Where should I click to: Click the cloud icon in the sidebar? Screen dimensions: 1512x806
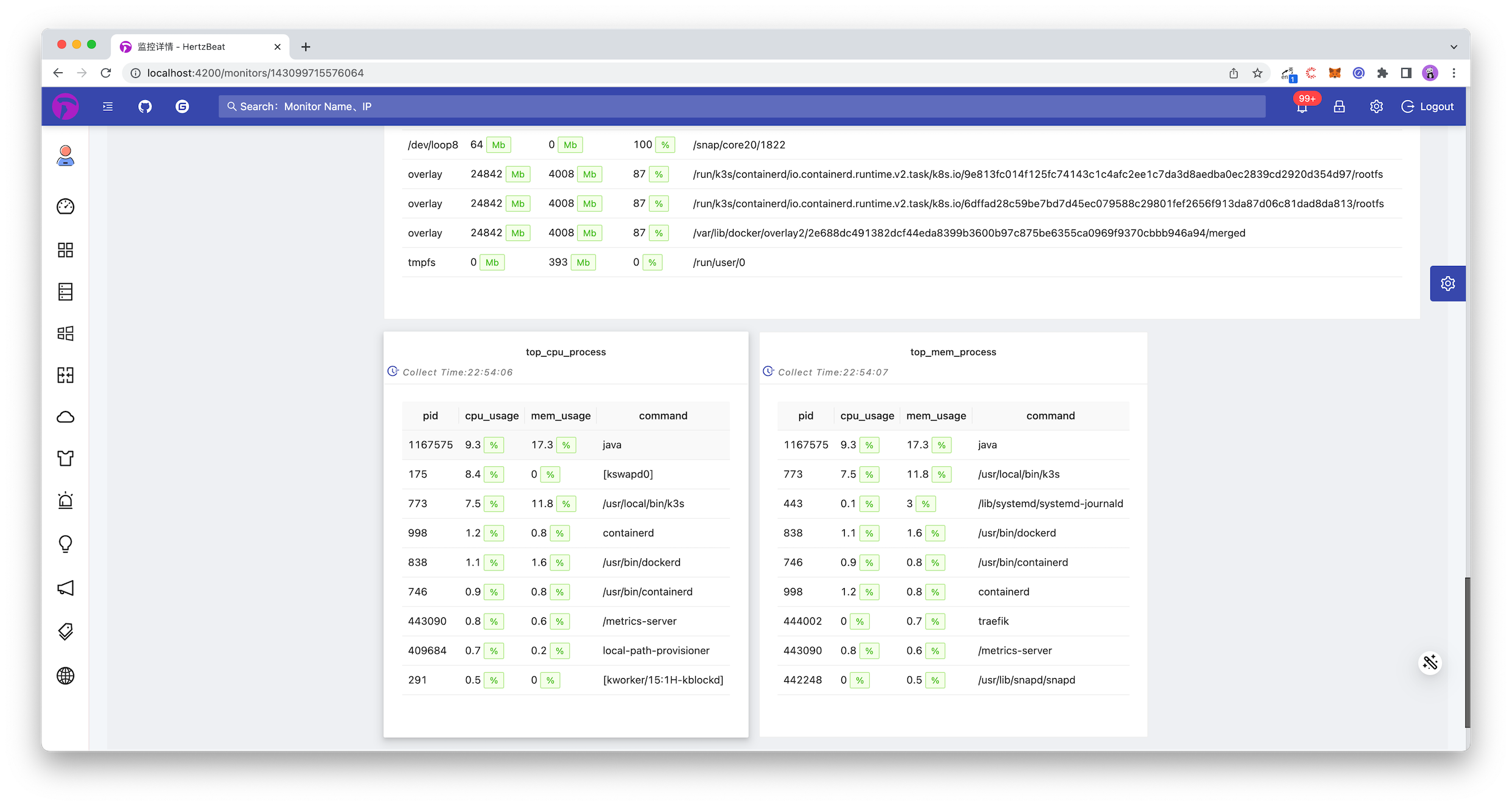pyautogui.click(x=65, y=417)
